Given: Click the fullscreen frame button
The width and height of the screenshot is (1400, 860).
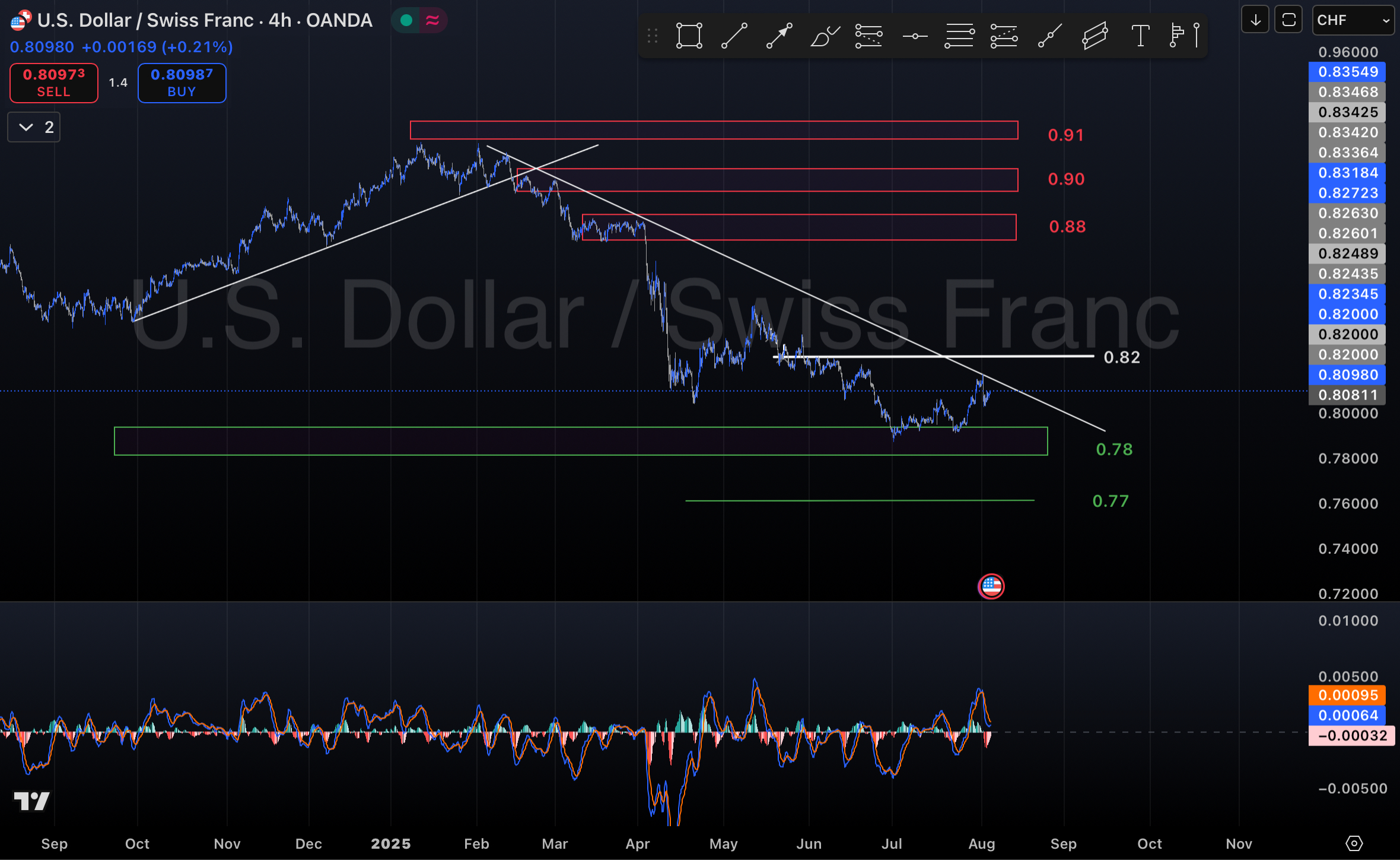Looking at the screenshot, I should click(1288, 20).
